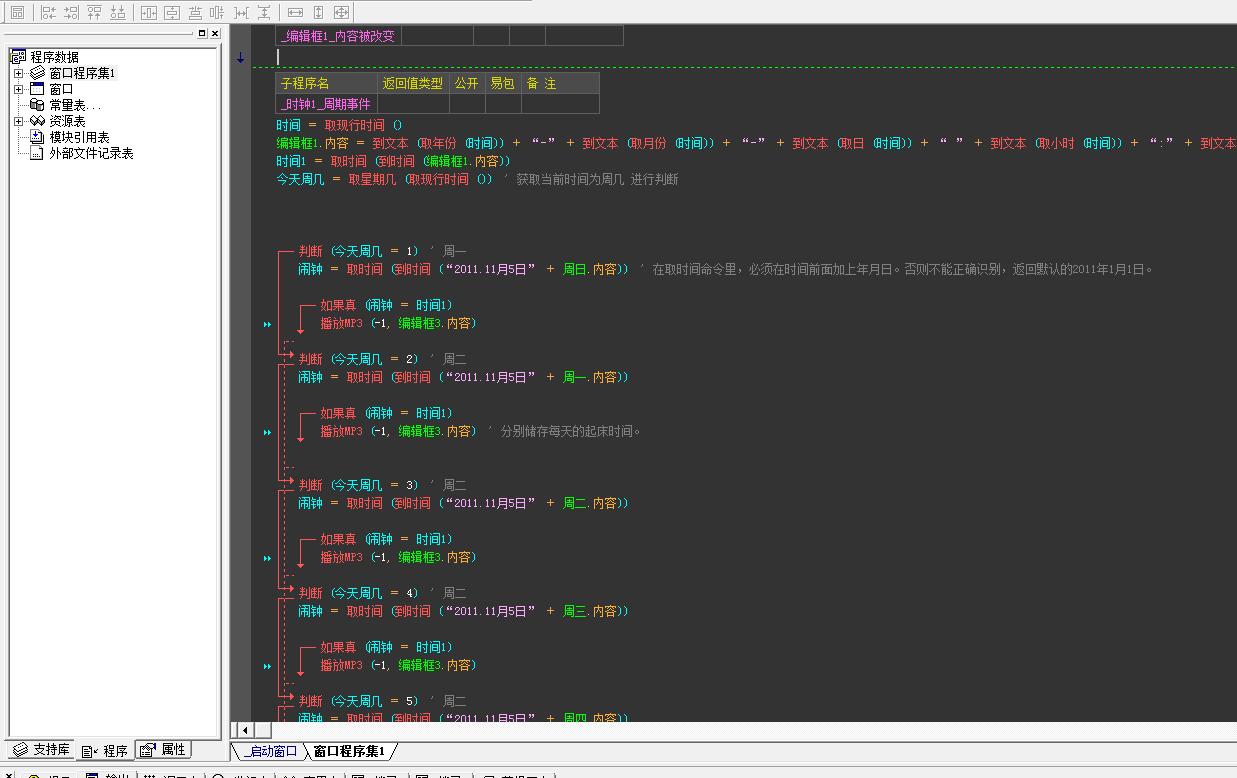Click component horizontal centering icon
Viewport: 1237px width, 778px height.
[194, 12]
